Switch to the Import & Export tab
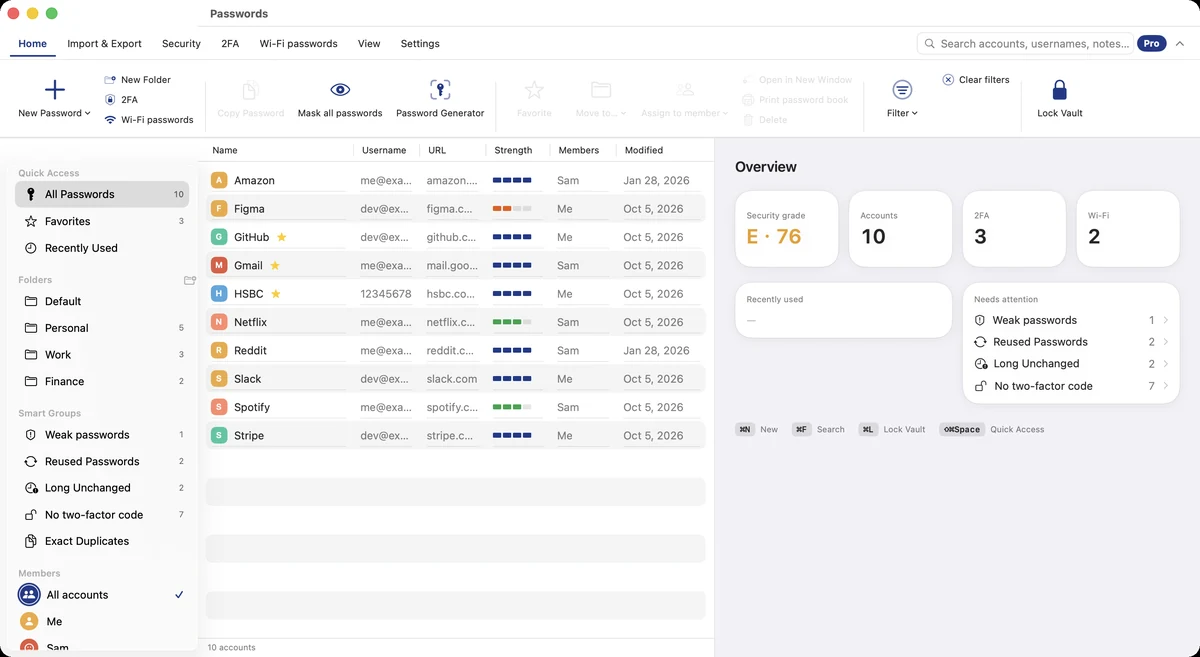 coord(104,44)
